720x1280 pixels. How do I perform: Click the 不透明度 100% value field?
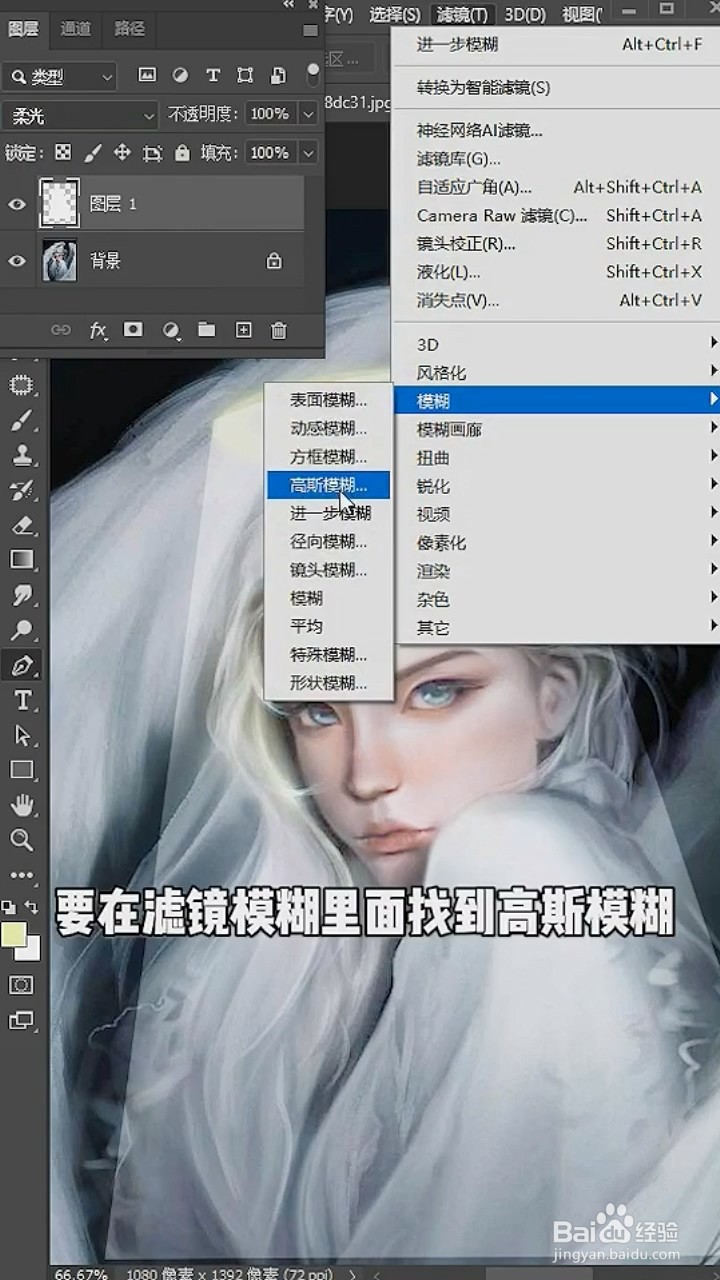(269, 115)
